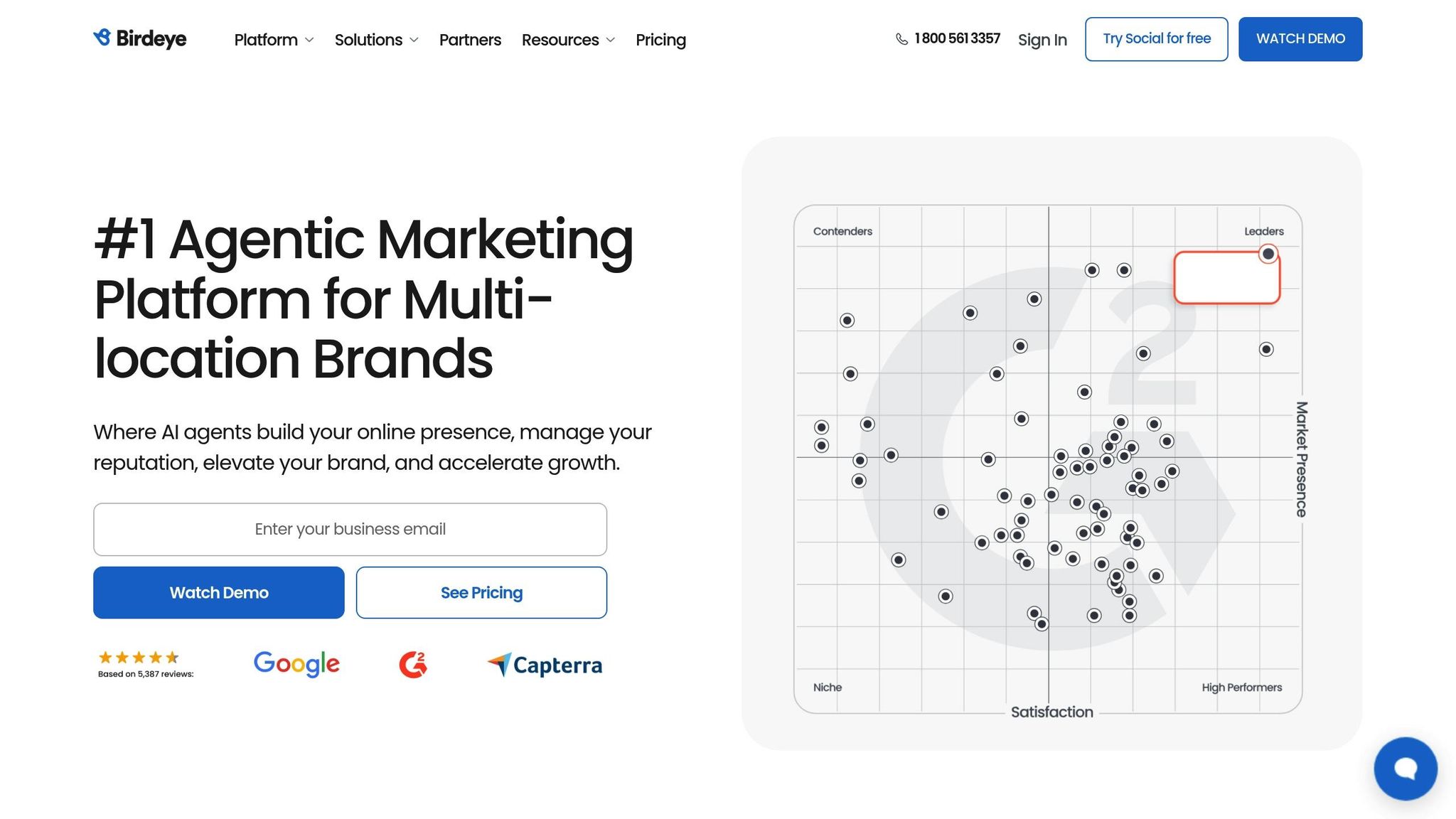Expand the Platform dropdown menu
1456x819 pixels.
click(274, 40)
